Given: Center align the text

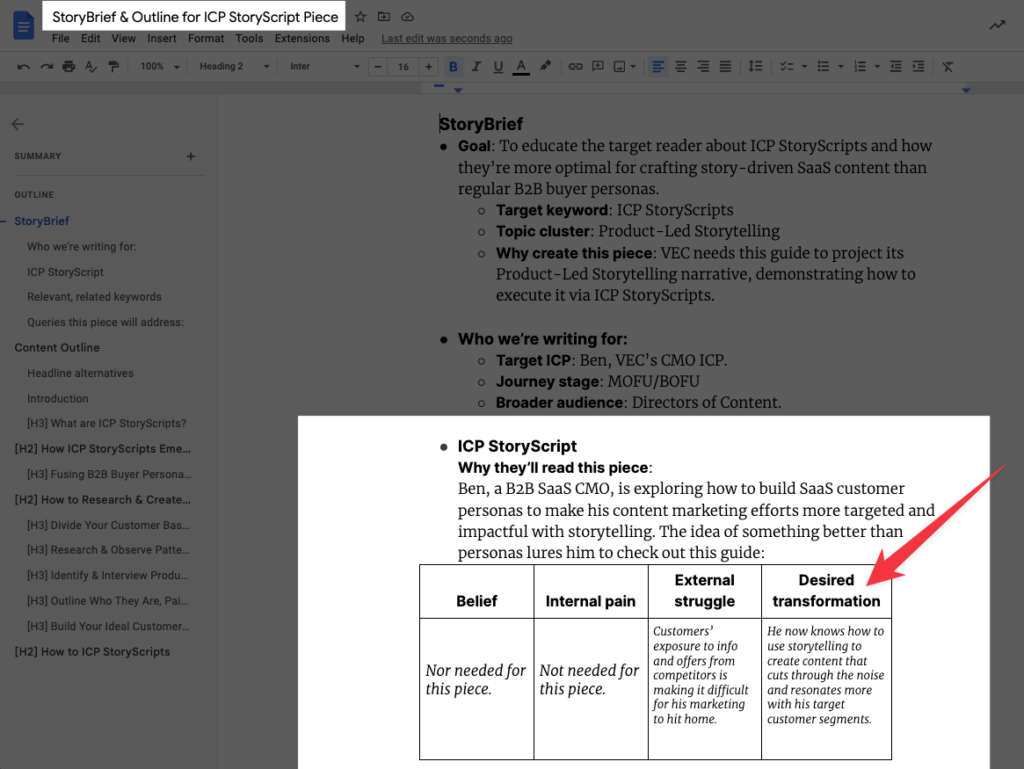Looking at the screenshot, I should point(680,67).
